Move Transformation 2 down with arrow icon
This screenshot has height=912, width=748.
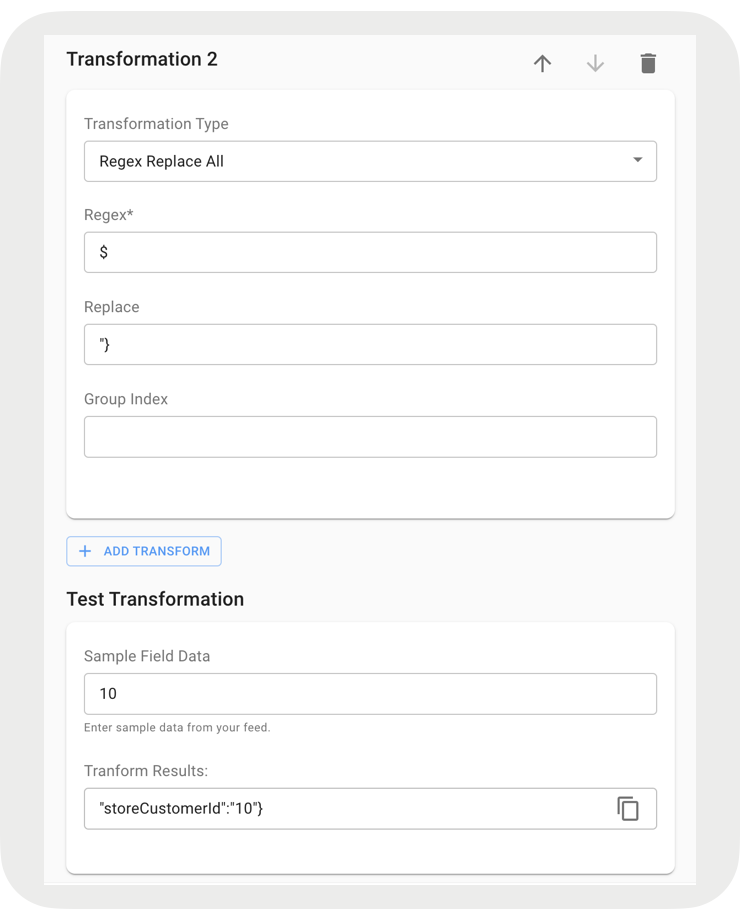point(595,63)
